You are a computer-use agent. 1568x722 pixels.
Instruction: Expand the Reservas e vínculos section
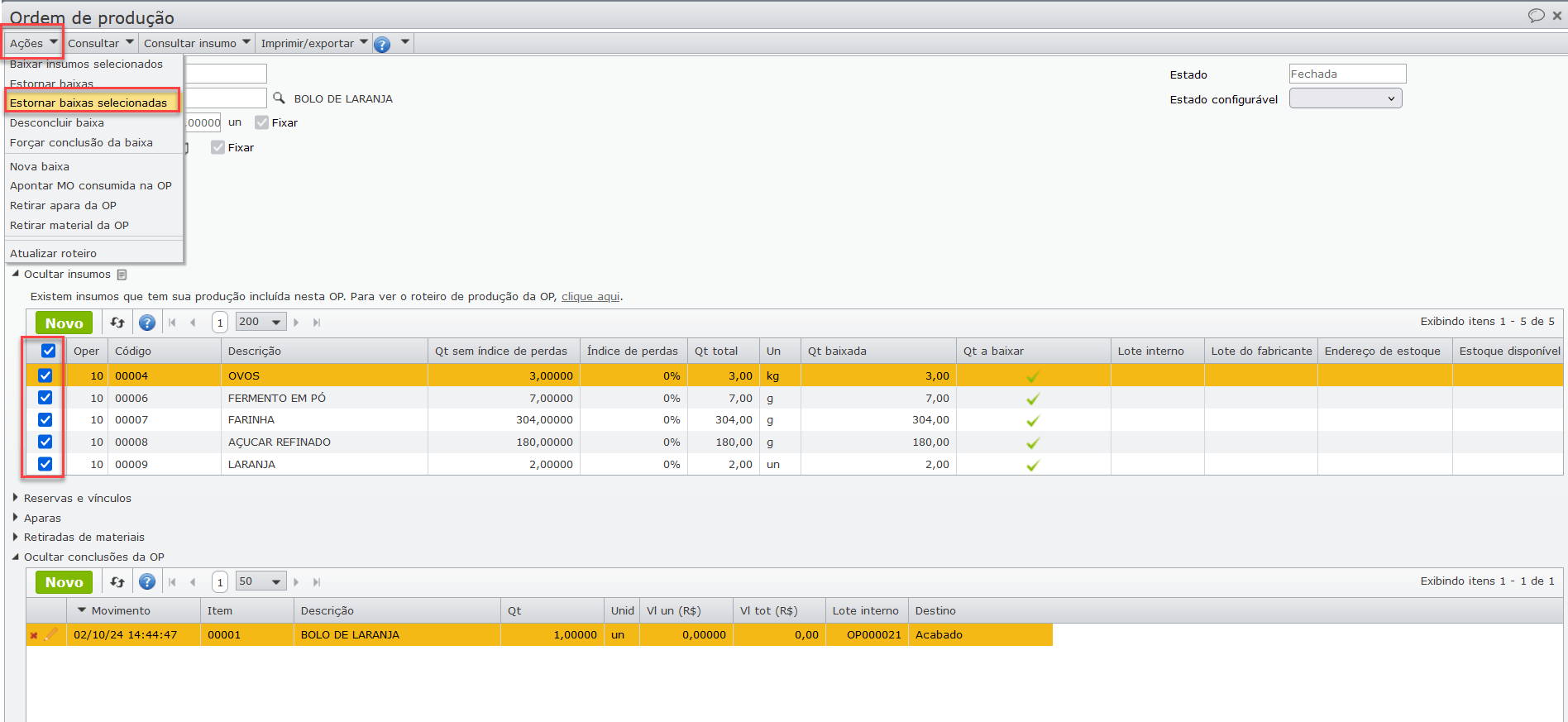[16, 498]
